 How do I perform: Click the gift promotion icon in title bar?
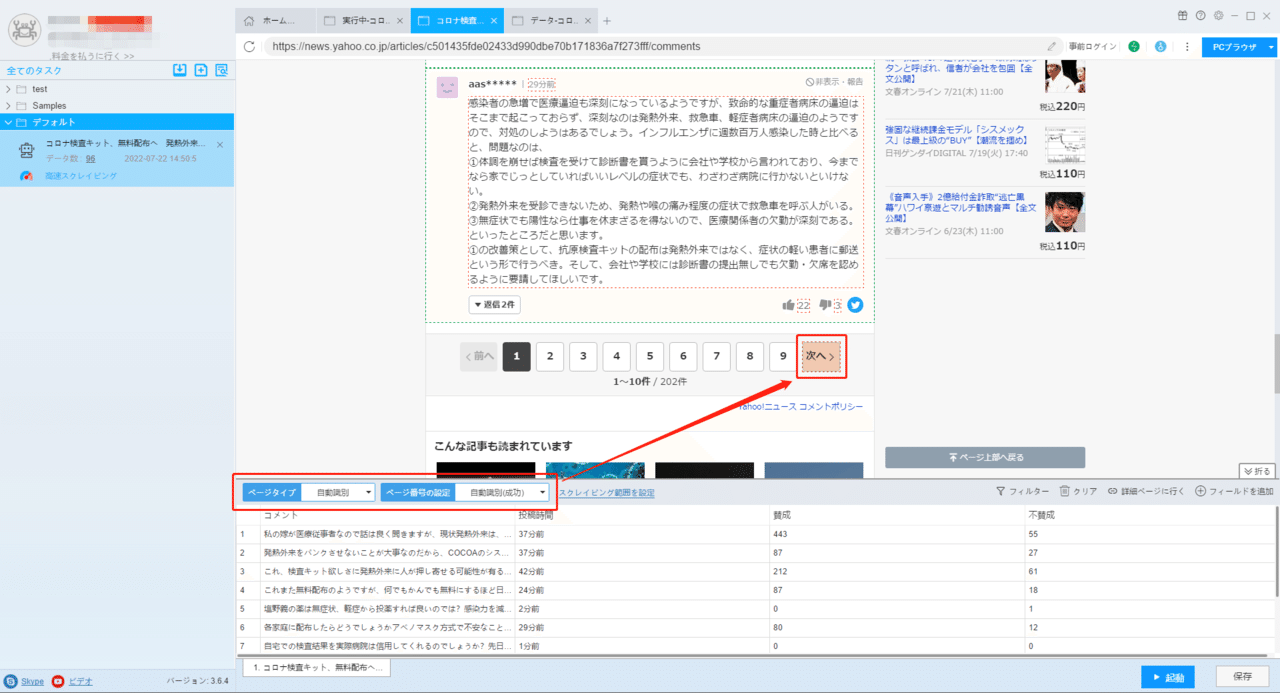tap(1182, 16)
